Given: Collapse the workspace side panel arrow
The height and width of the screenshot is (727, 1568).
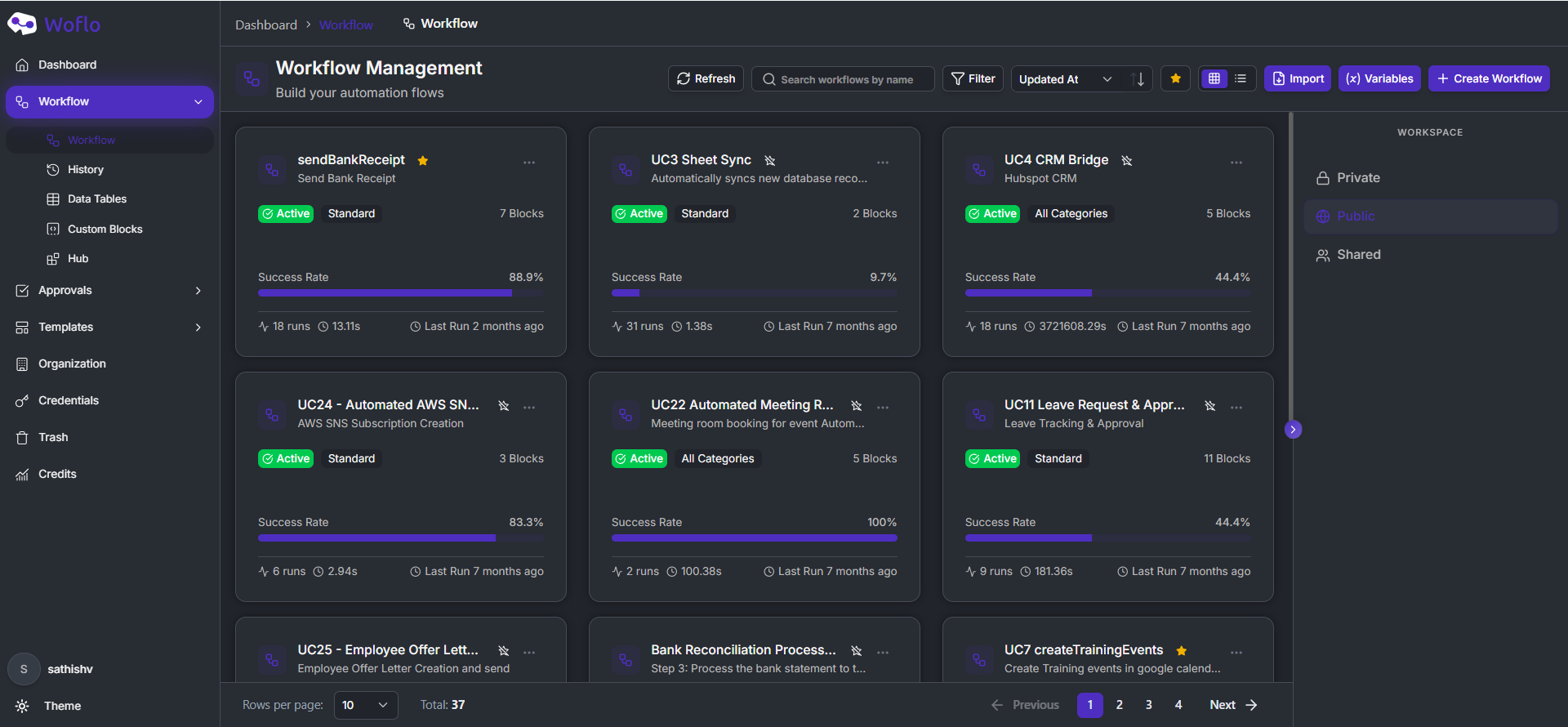Looking at the screenshot, I should coord(1293,430).
